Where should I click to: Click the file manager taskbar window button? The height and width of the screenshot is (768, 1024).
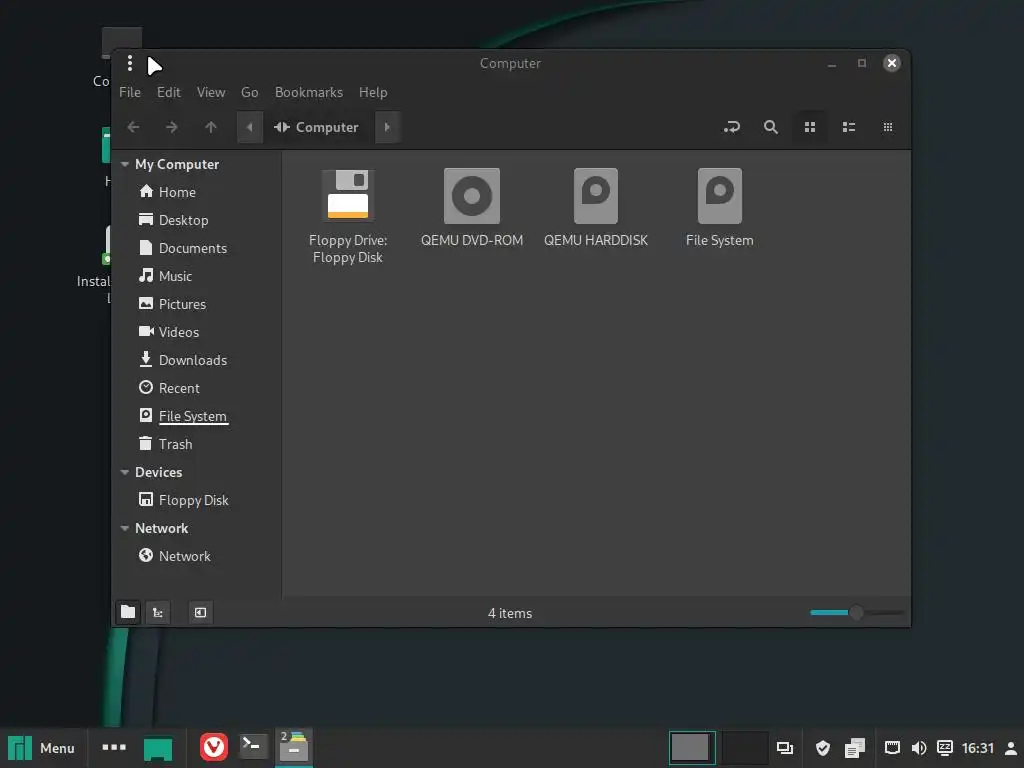pyautogui.click(x=294, y=747)
